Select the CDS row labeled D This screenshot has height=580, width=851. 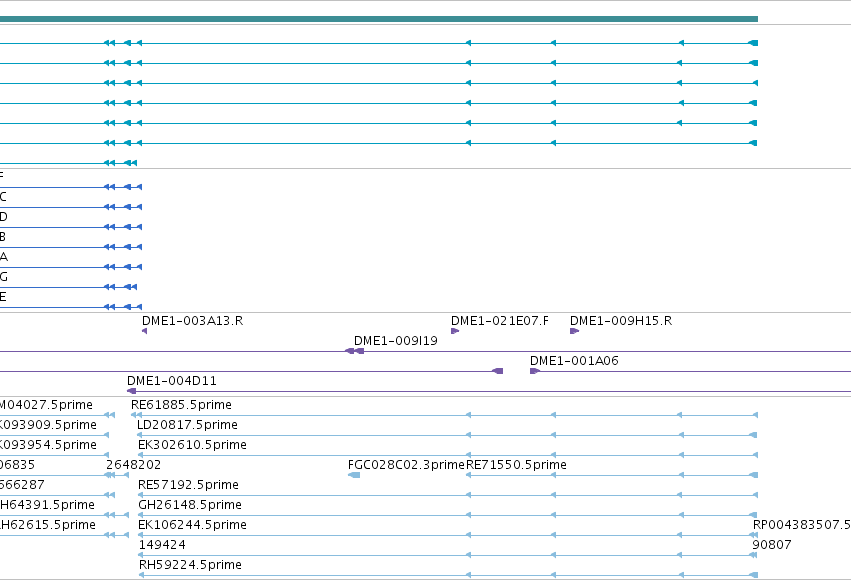click(71, 227)
